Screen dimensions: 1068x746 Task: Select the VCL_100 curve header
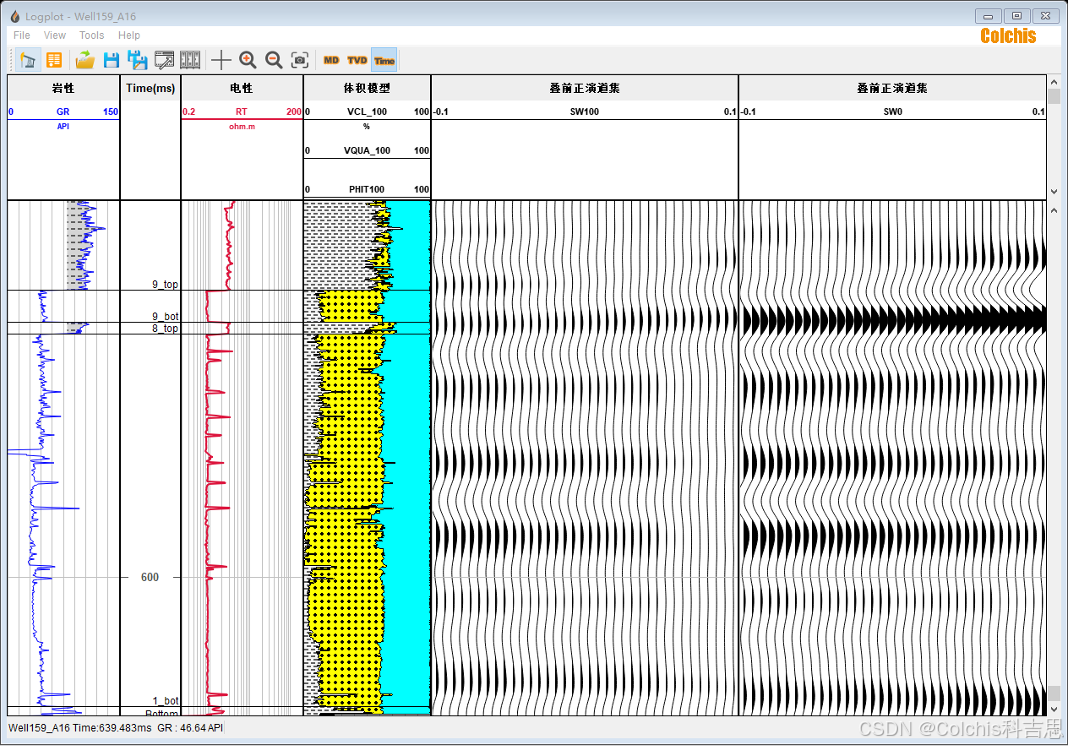(x=366, y=112)
